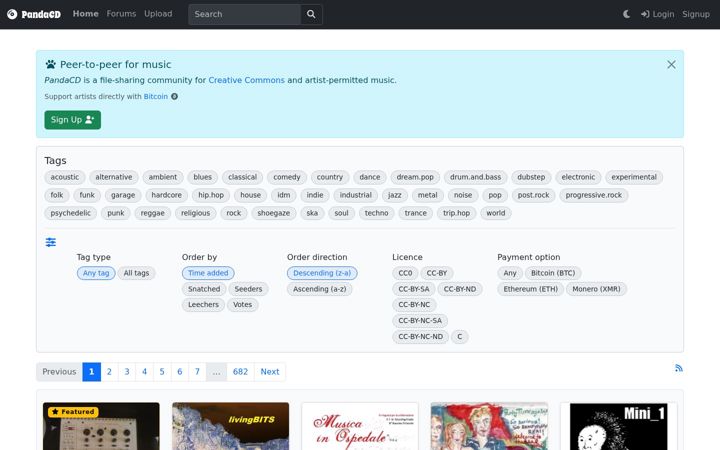720x450 pixels.
Task: Select the ambient tag
Action: click(x=163, y=177)
